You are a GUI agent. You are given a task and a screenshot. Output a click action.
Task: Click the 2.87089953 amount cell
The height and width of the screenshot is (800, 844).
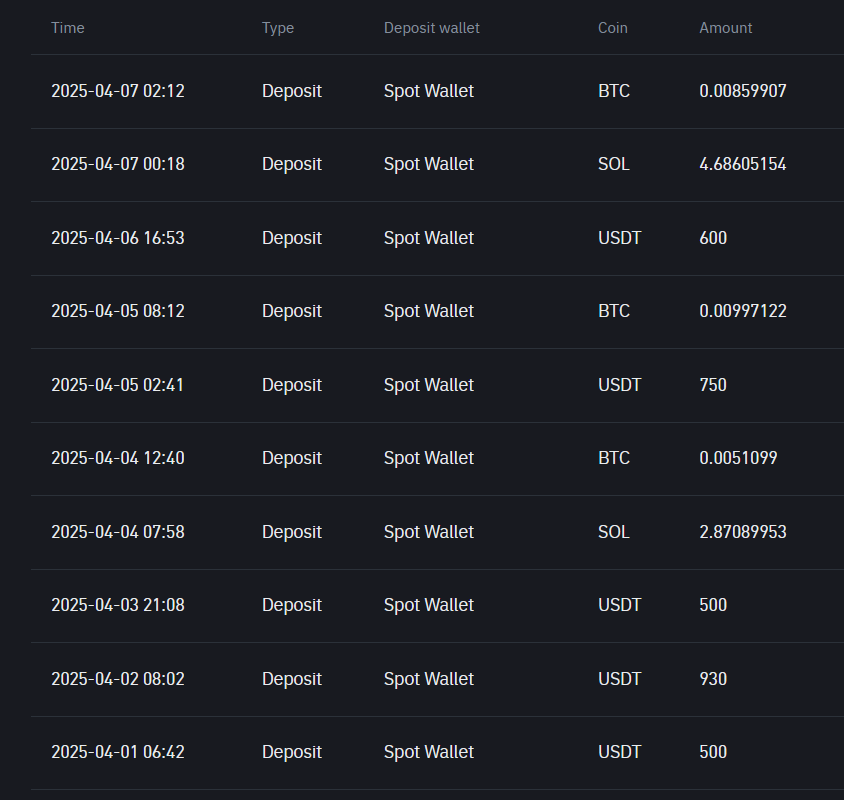[742, 532]
